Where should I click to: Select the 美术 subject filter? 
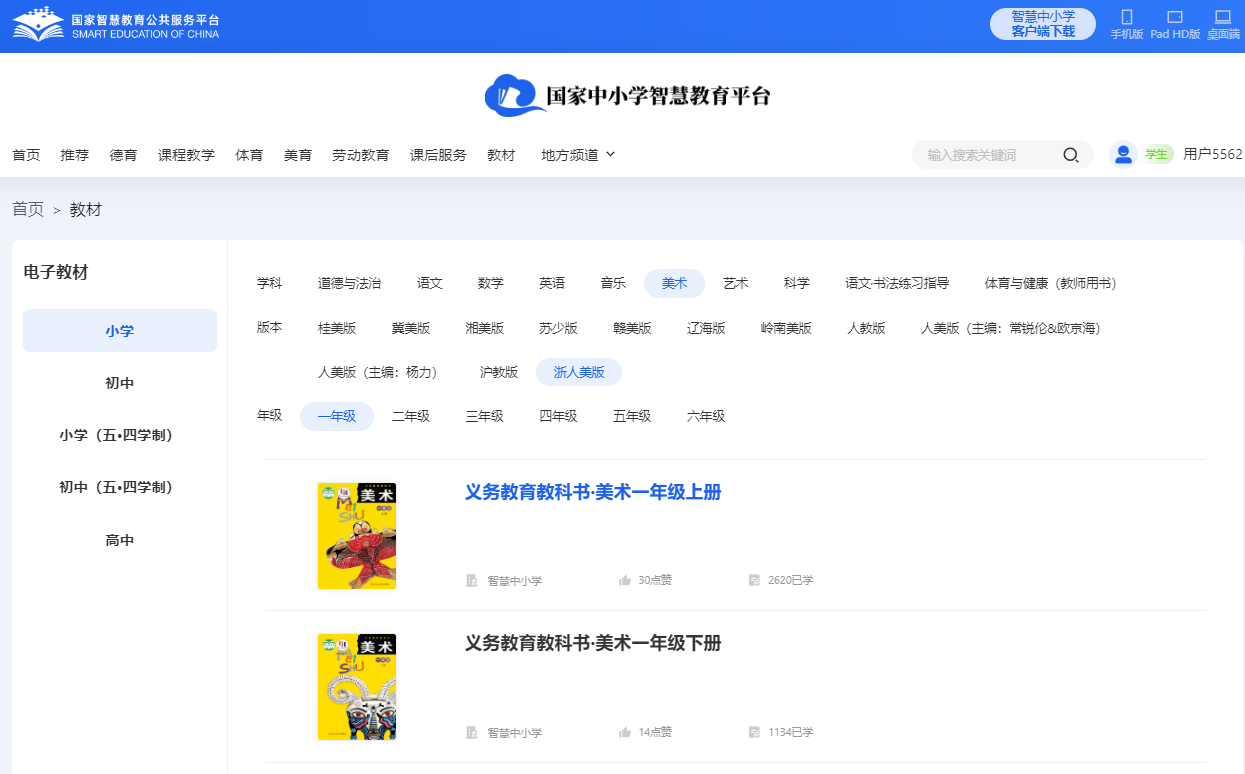pos(675,283)
